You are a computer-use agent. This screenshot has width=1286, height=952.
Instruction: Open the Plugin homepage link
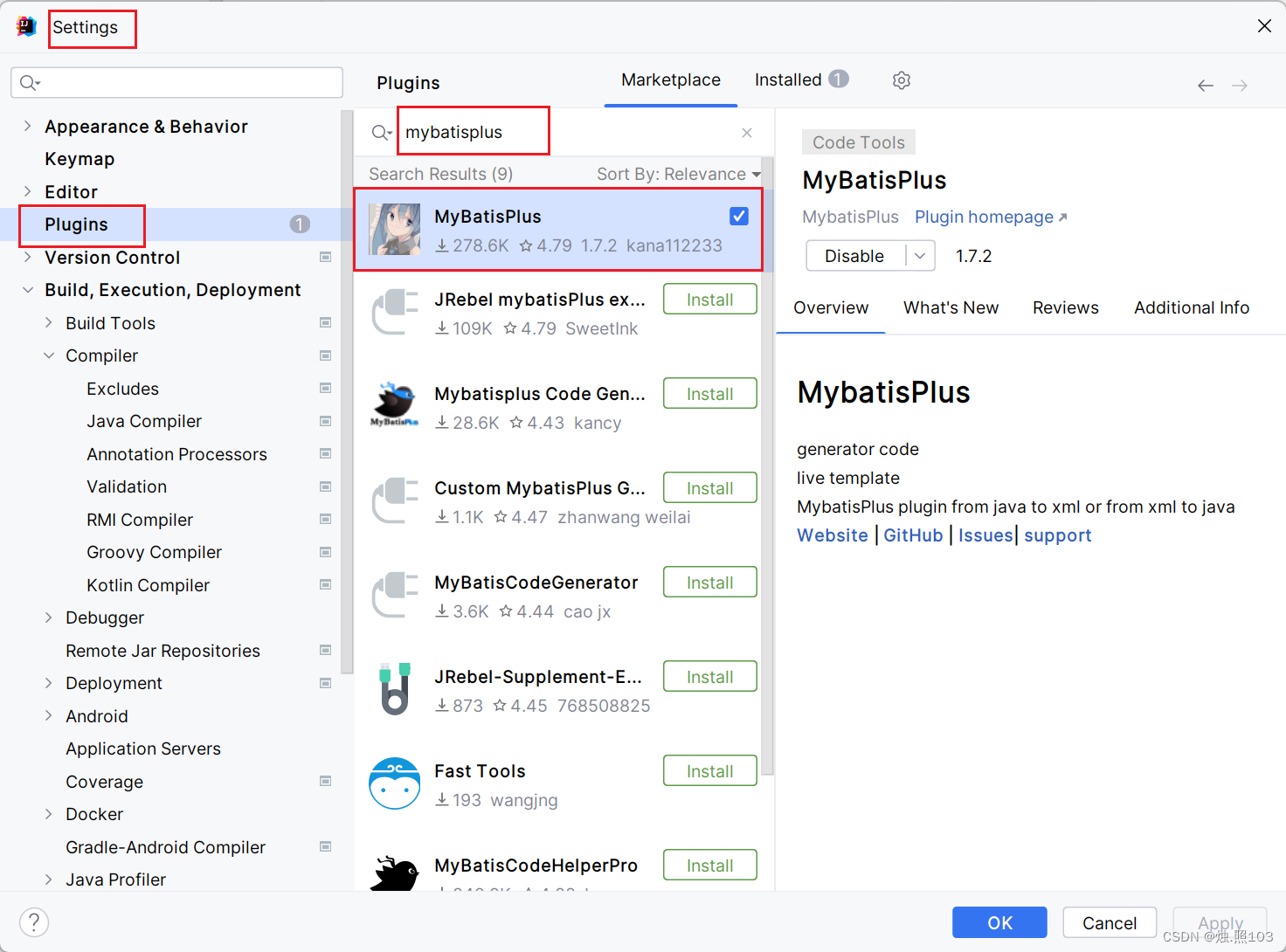click(991, 217)
